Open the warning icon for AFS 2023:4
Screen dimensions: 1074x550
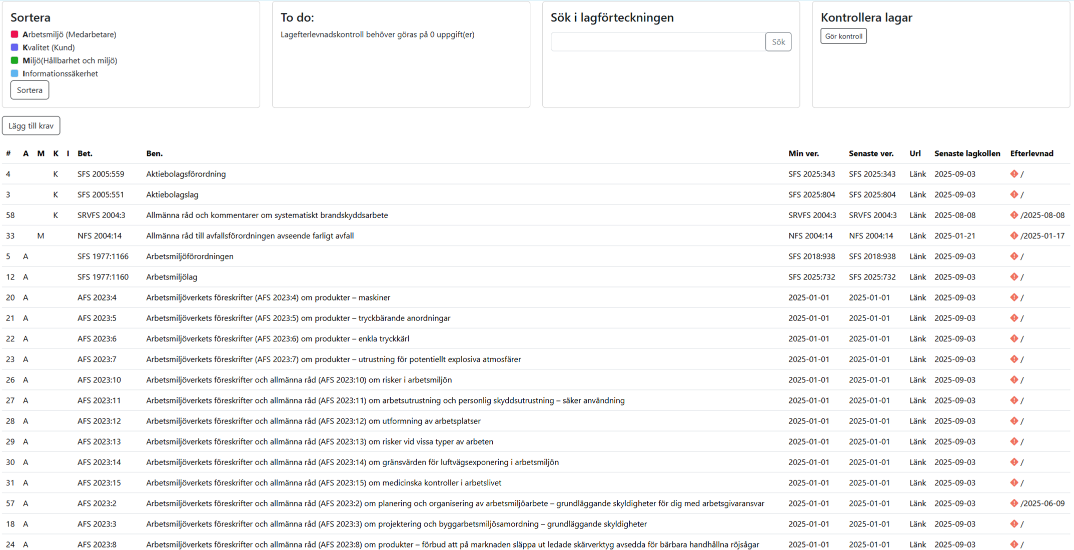click(x=1014, y=297)
